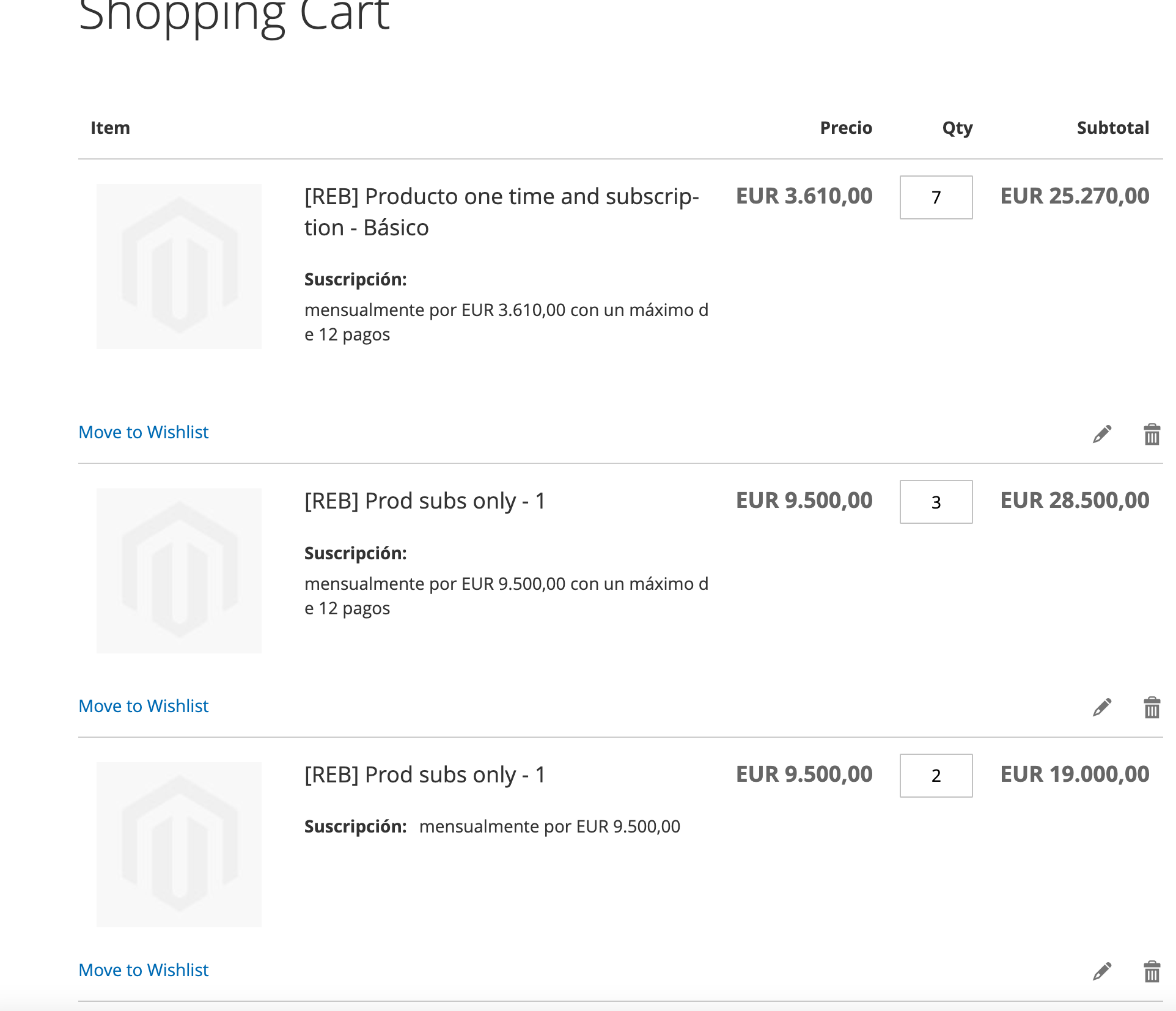The image size is (1176, 1011).
Task: Move third cart item to wishlist
Action: (x=144, y=970)
